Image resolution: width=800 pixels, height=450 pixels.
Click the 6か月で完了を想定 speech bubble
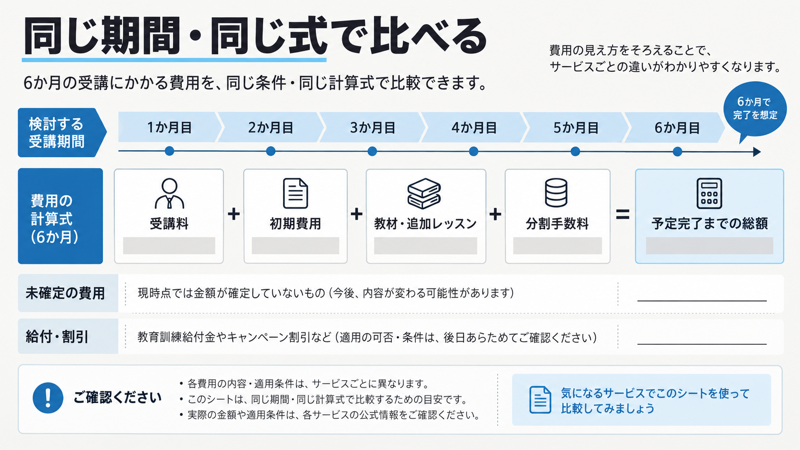[755, 110]
